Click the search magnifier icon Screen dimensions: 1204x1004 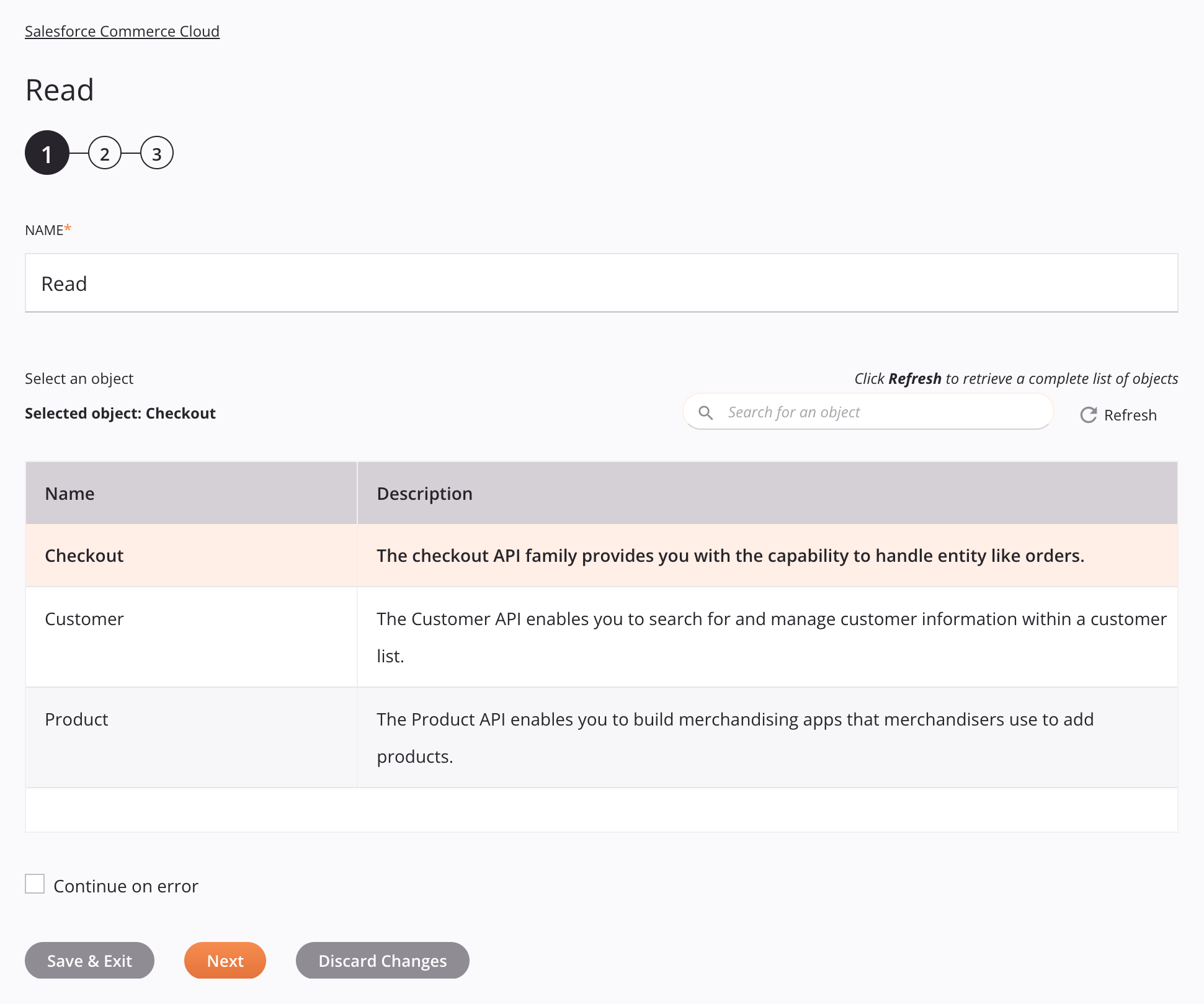(706, 412)
